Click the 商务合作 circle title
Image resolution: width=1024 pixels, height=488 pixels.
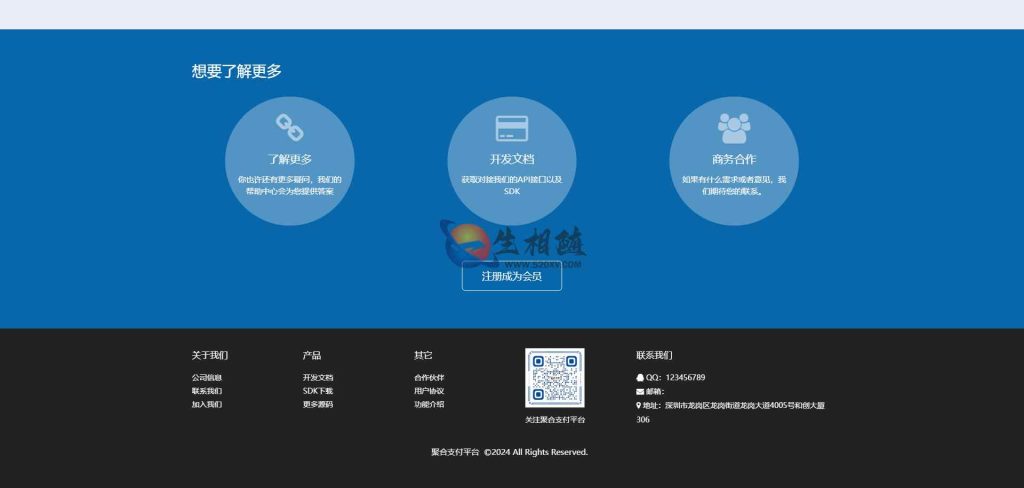click(734, 159)
